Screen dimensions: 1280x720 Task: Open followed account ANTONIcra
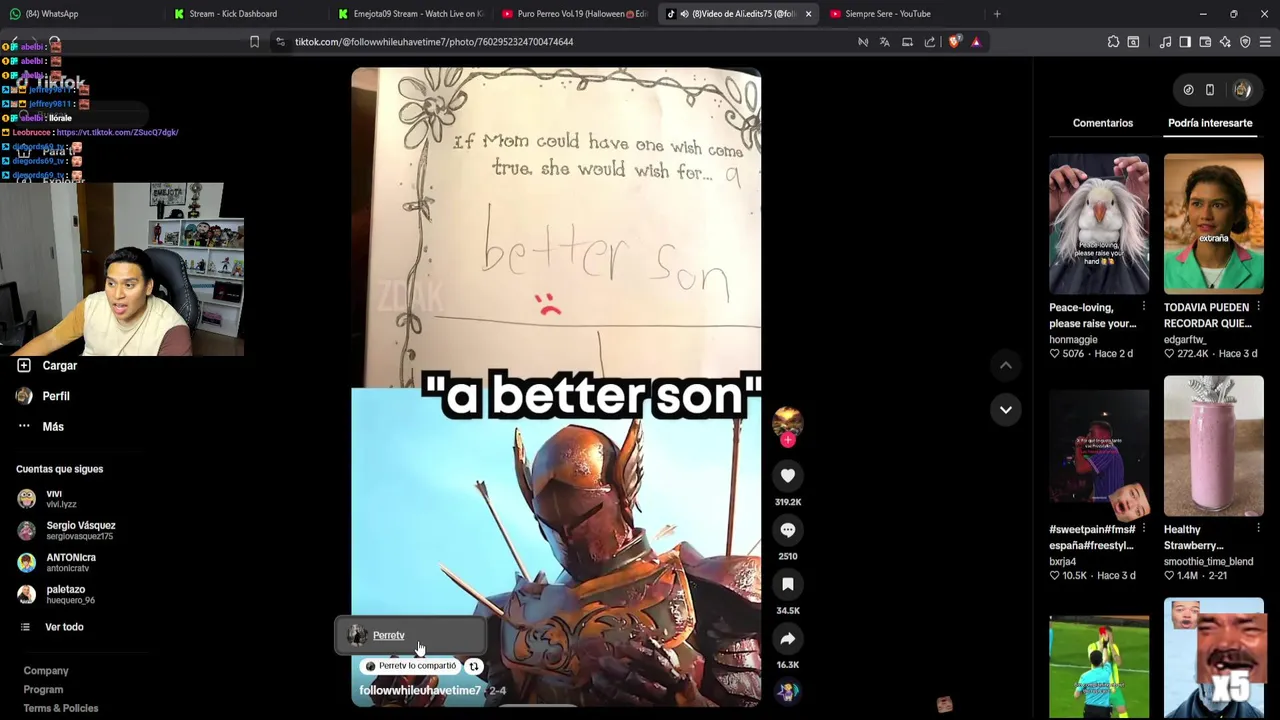pyautogui.click(x=70, y=562)
